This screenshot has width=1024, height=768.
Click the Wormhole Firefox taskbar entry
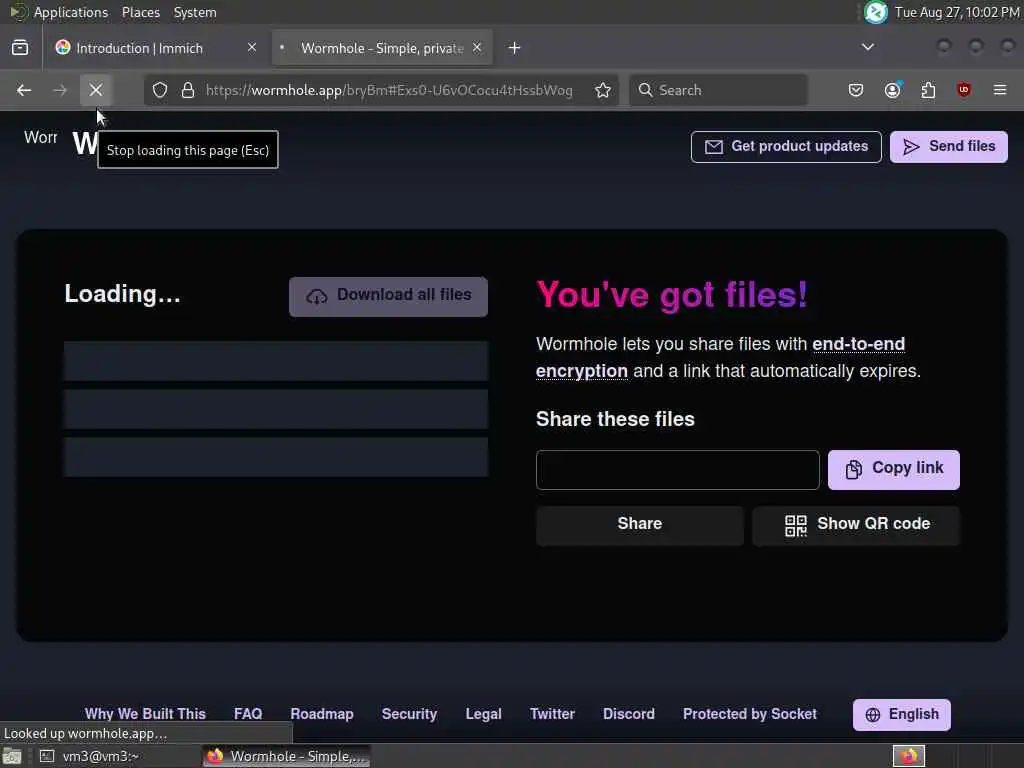[287, 756]
